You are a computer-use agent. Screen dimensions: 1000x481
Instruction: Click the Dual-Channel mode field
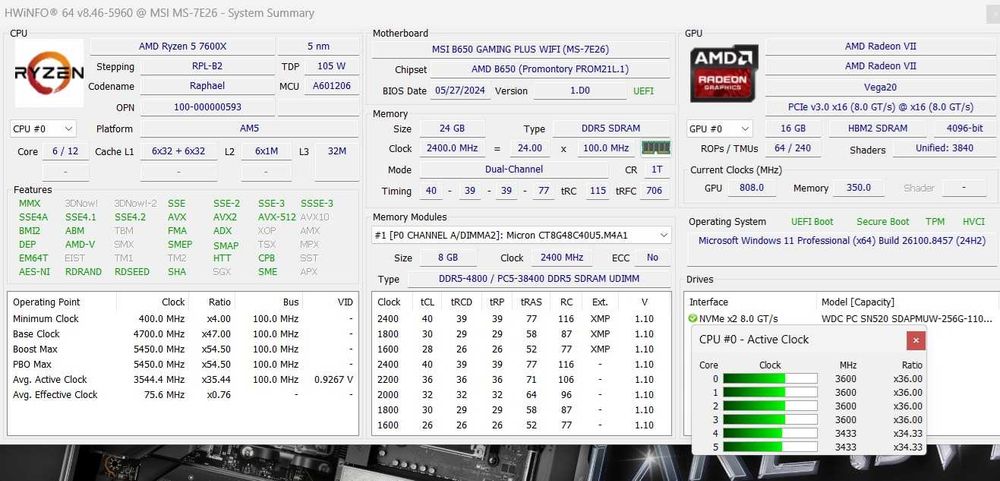(x=514, y=170)
